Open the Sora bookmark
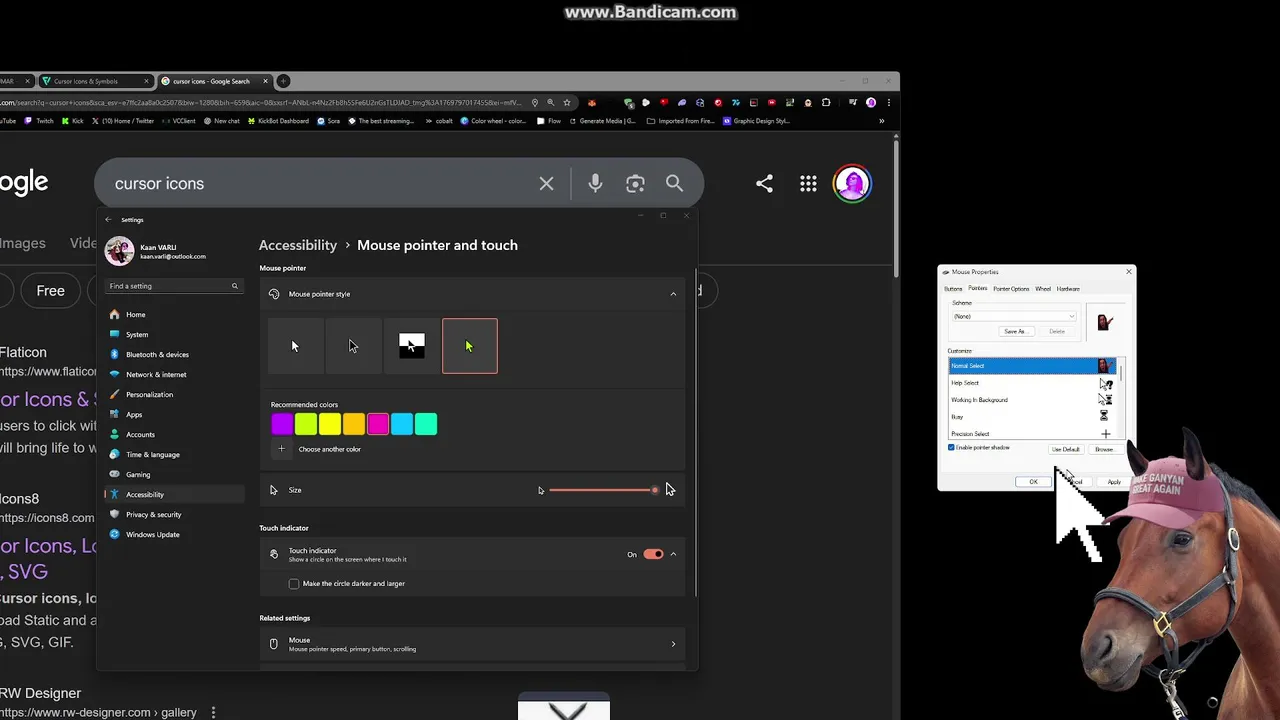 329,121
